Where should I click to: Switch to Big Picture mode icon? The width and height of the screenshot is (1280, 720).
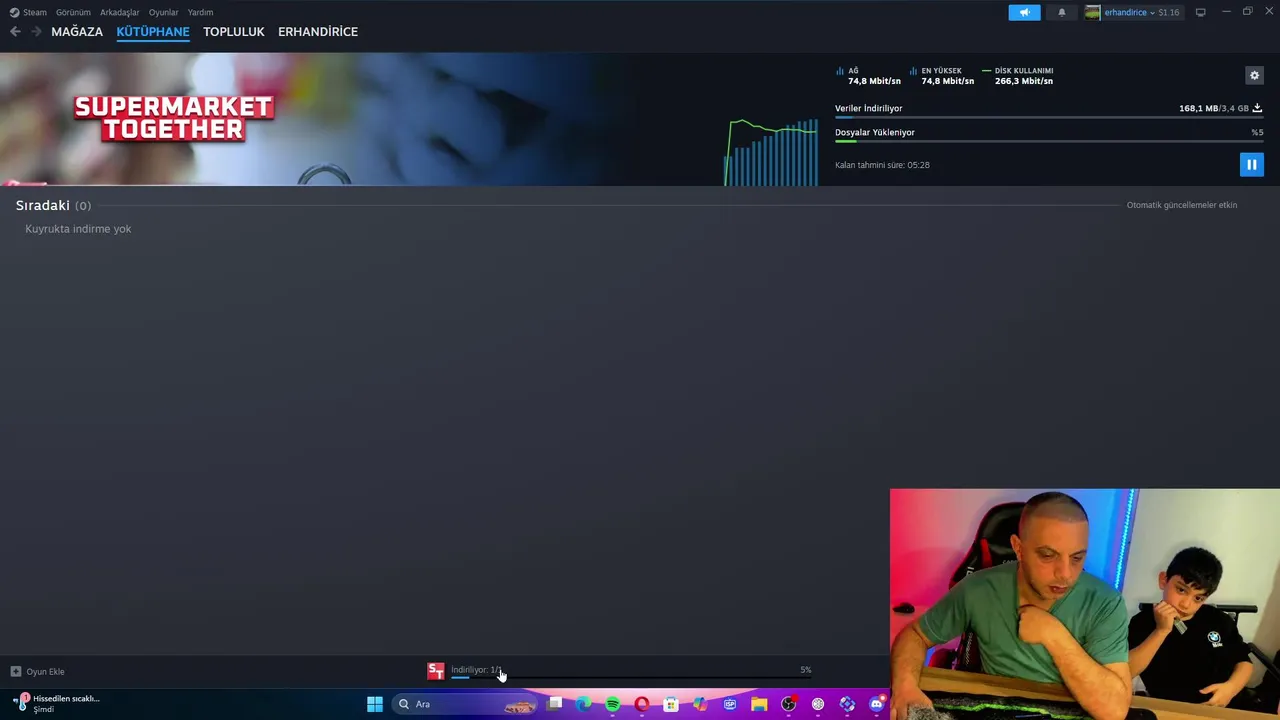click(1200, 12)
